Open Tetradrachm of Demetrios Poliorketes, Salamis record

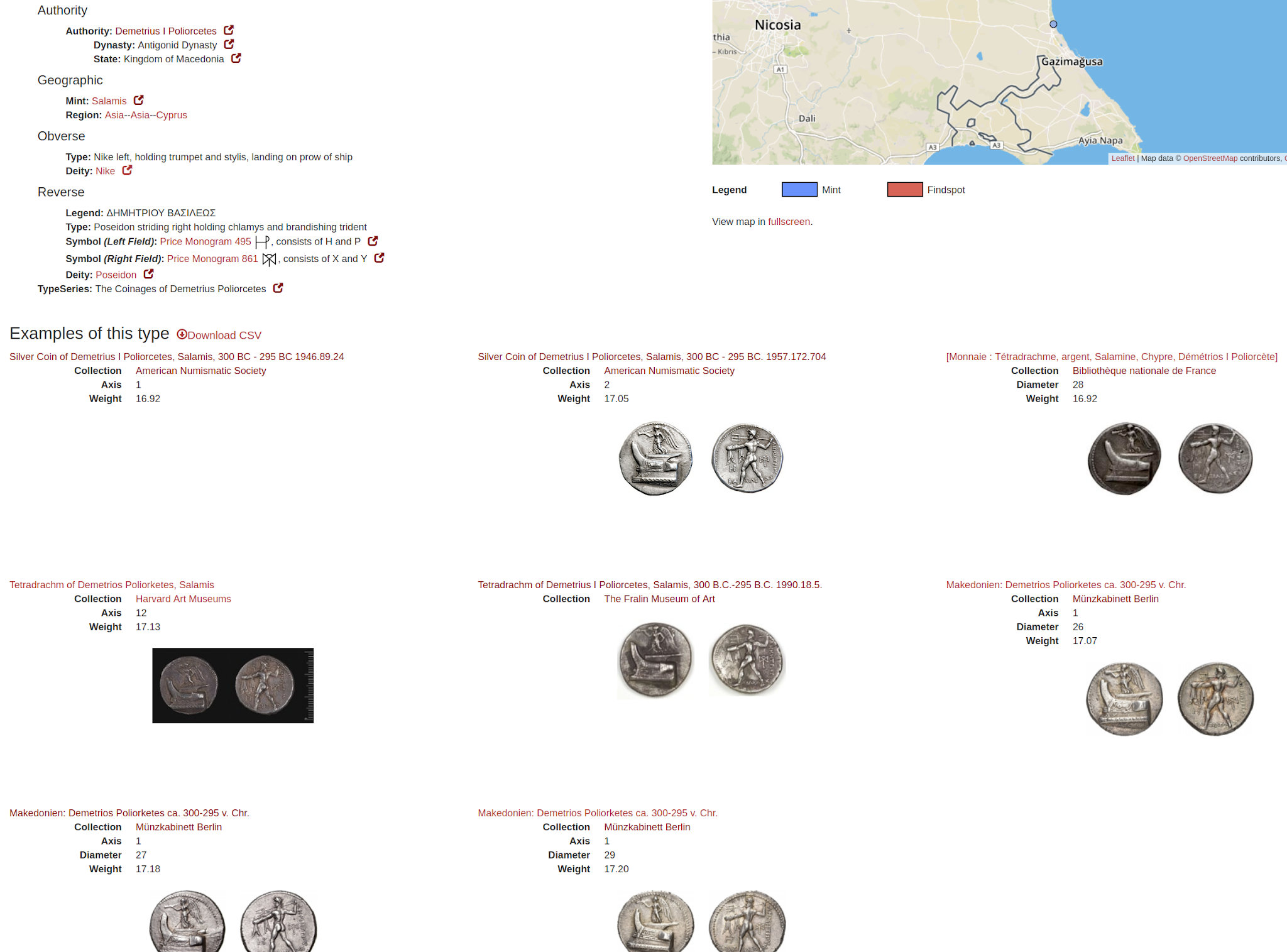111,584
